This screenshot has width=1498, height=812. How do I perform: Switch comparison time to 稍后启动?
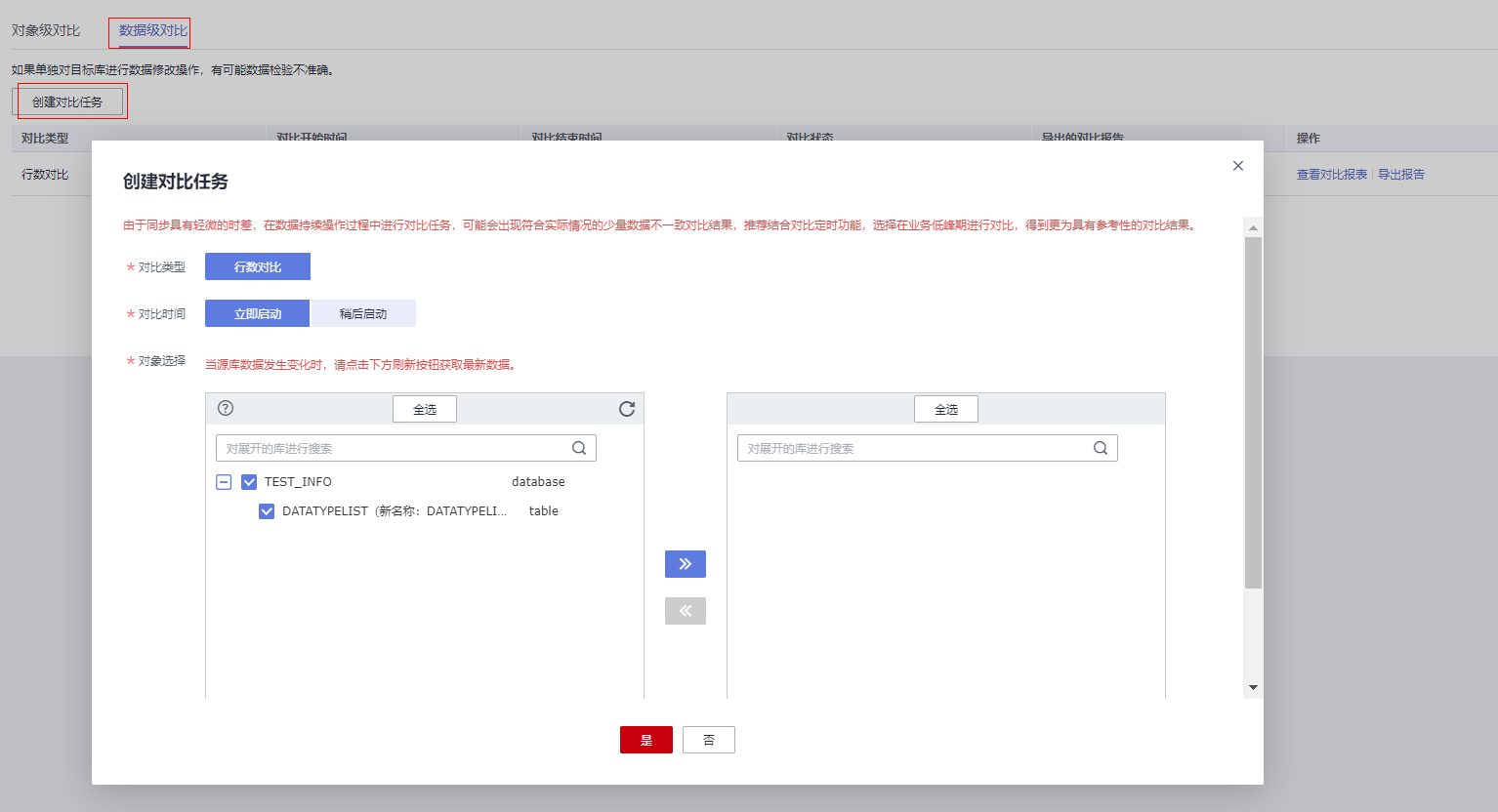(362, 313)
